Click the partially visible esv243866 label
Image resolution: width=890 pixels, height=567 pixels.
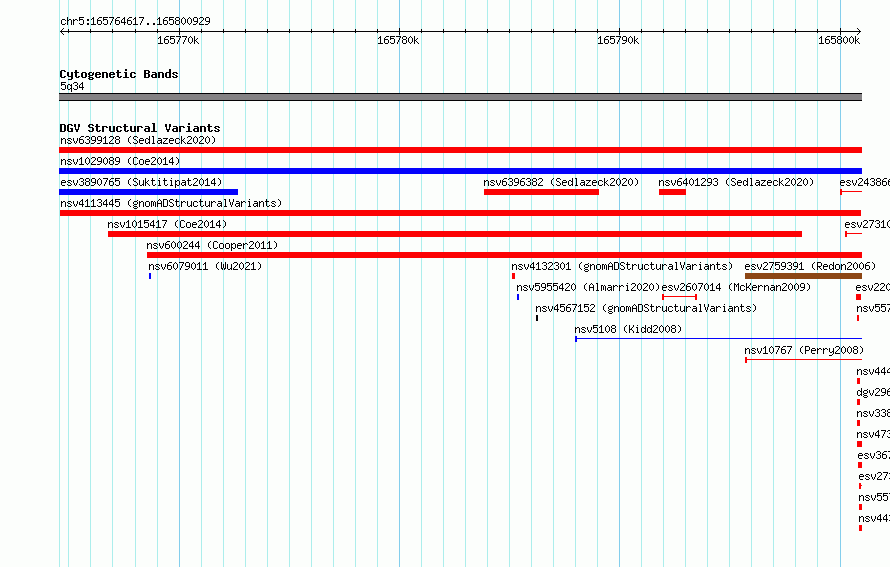[864, 182]
